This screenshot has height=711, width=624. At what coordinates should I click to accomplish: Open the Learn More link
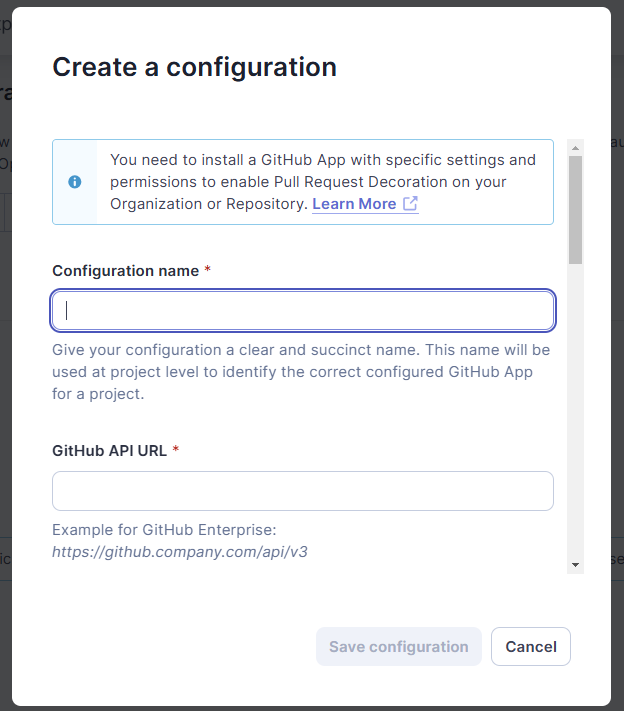(354, 204)
